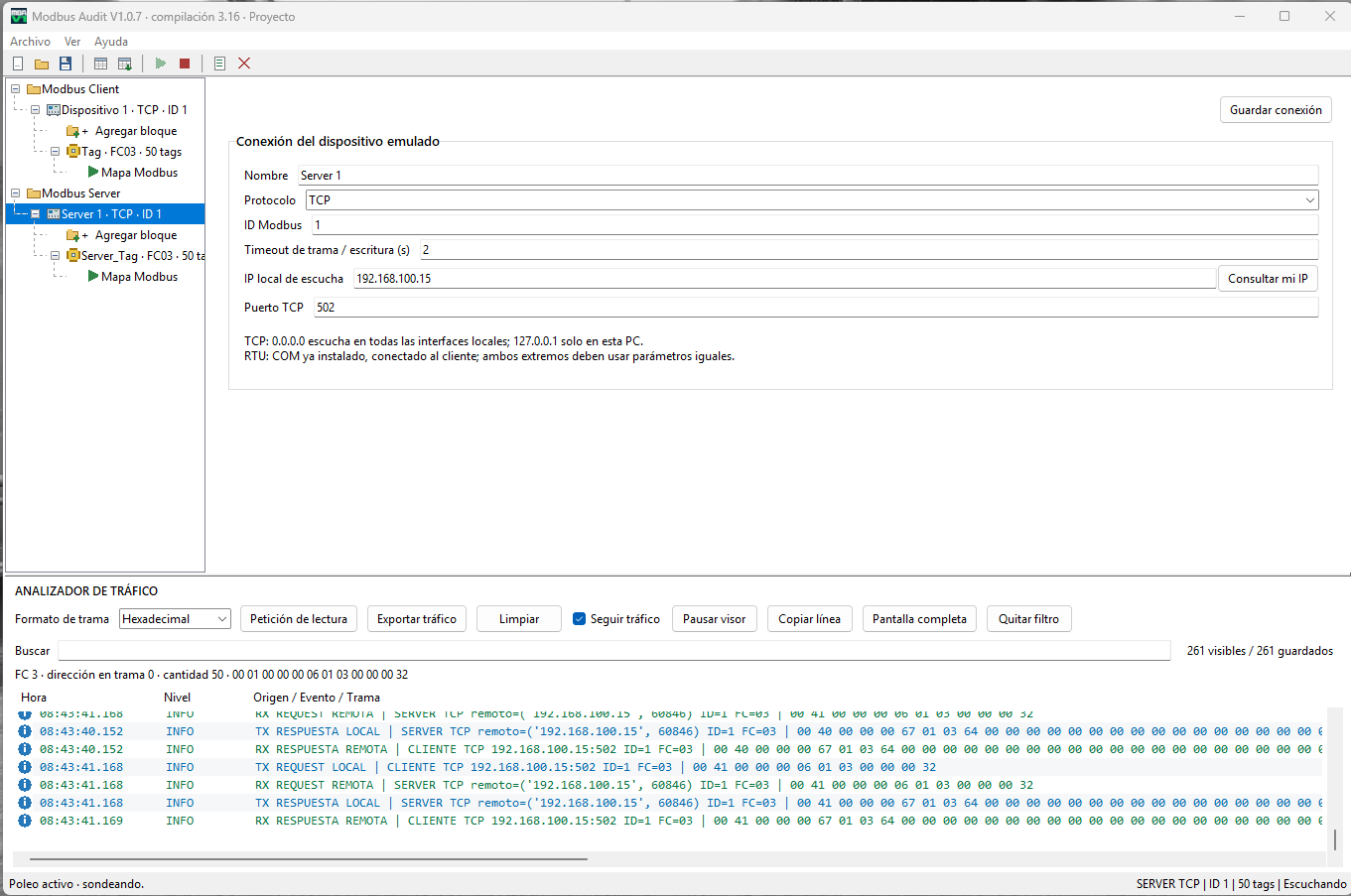This screenshot has width=1351, height=896.
Task: Click the red X delete toolbar icon
Action: tap(244, 64)
